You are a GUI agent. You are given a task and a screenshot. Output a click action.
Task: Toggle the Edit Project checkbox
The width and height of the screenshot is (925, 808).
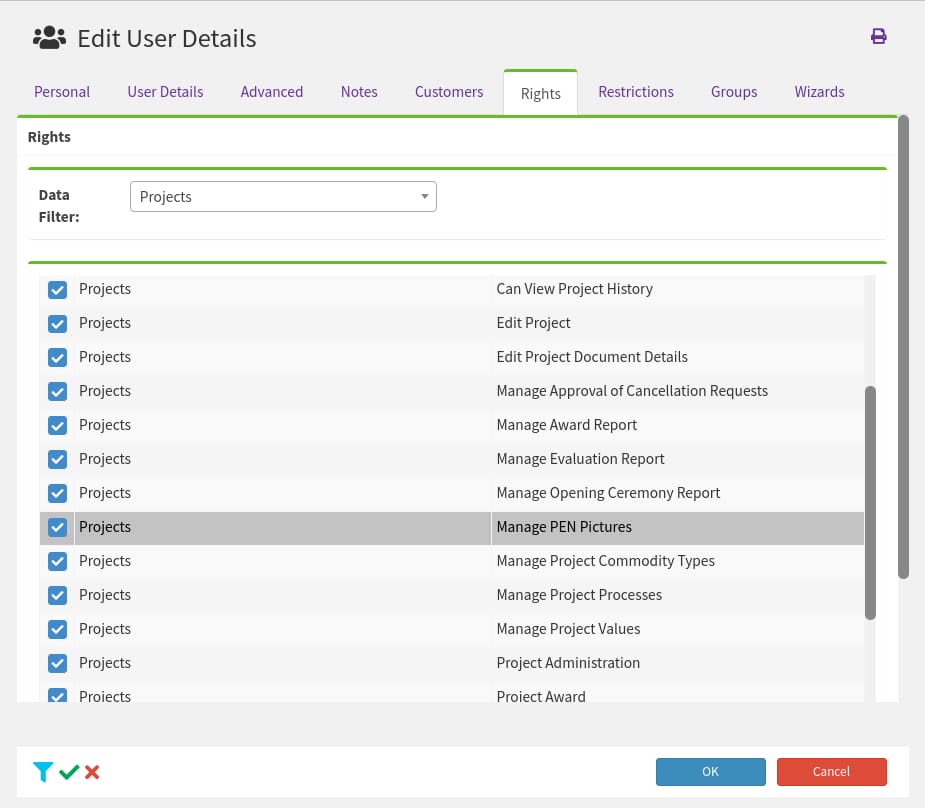tap(57, 323)
